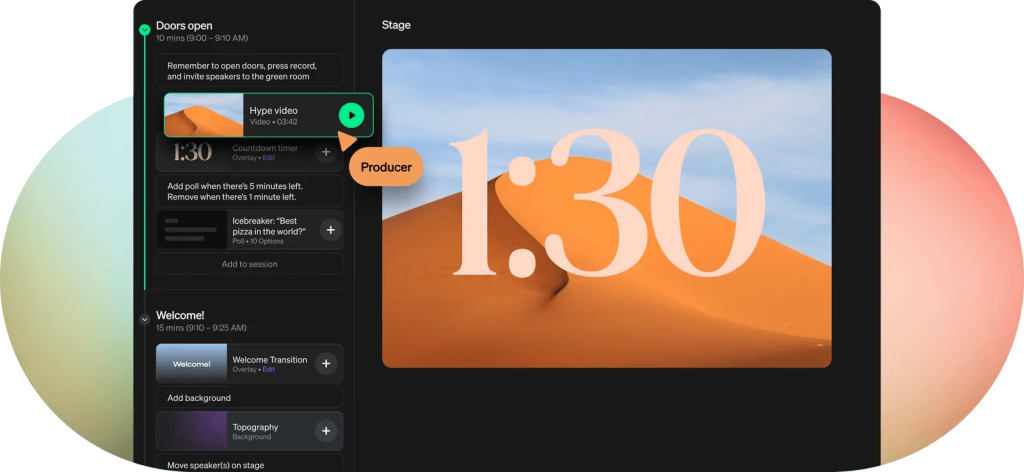Screen dimensions: 1024x472
Task: Click the 'Move speaker(s) on stage' note
Action: coord(249,464)
